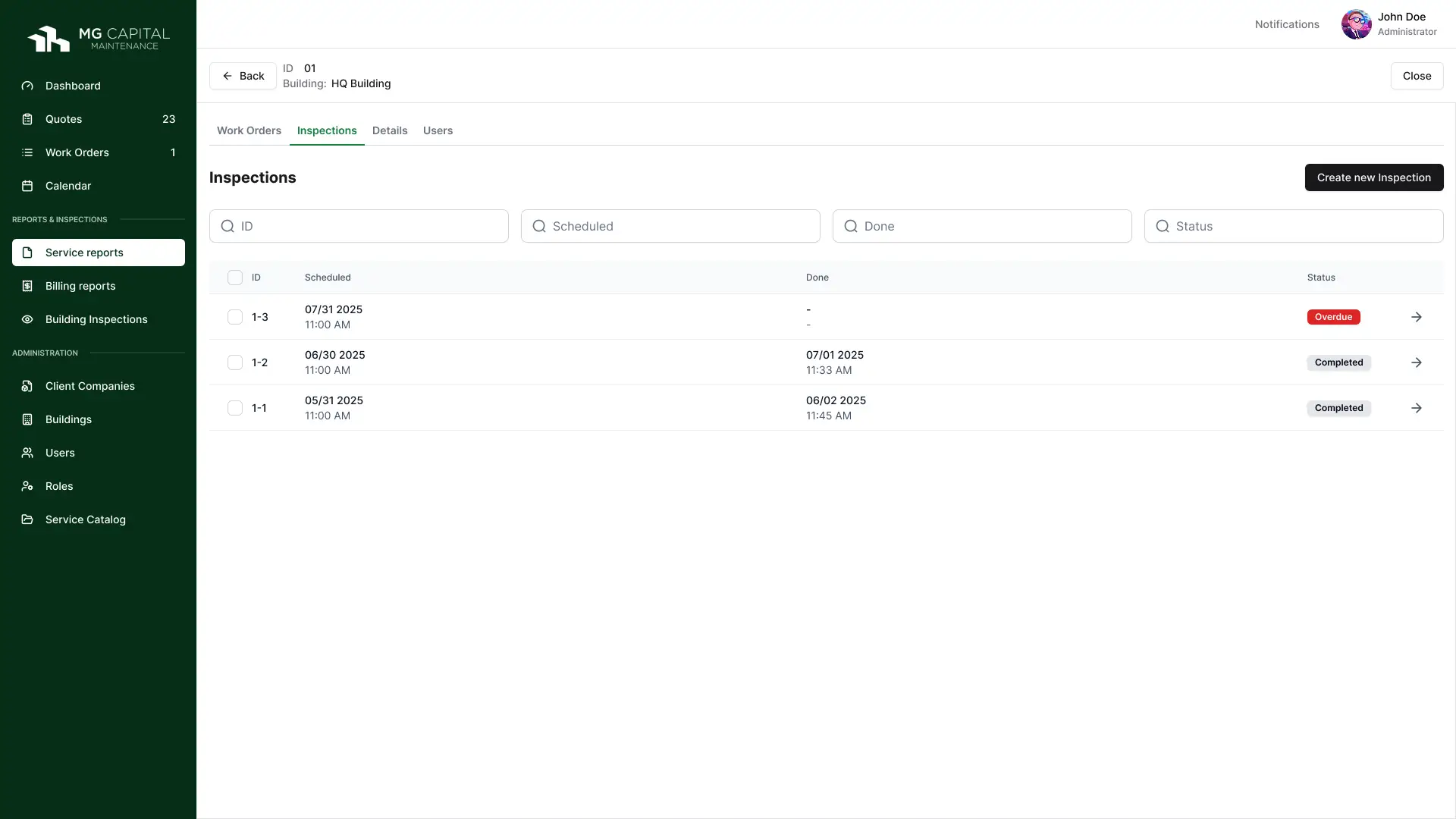Viewport: 1456px width, 819px height.
Task: Click the Roles icon in Administration
Action: 27,486
